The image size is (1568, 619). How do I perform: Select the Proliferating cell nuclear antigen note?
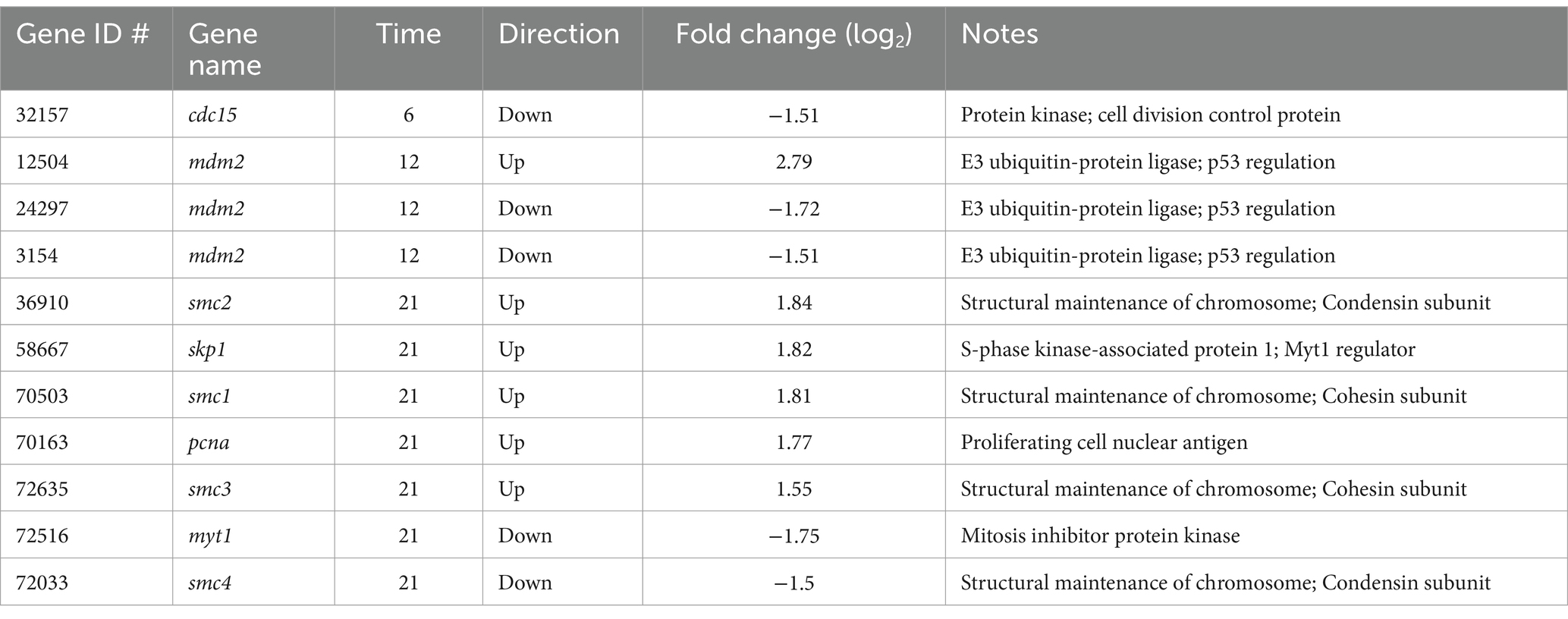(1104, 442)
